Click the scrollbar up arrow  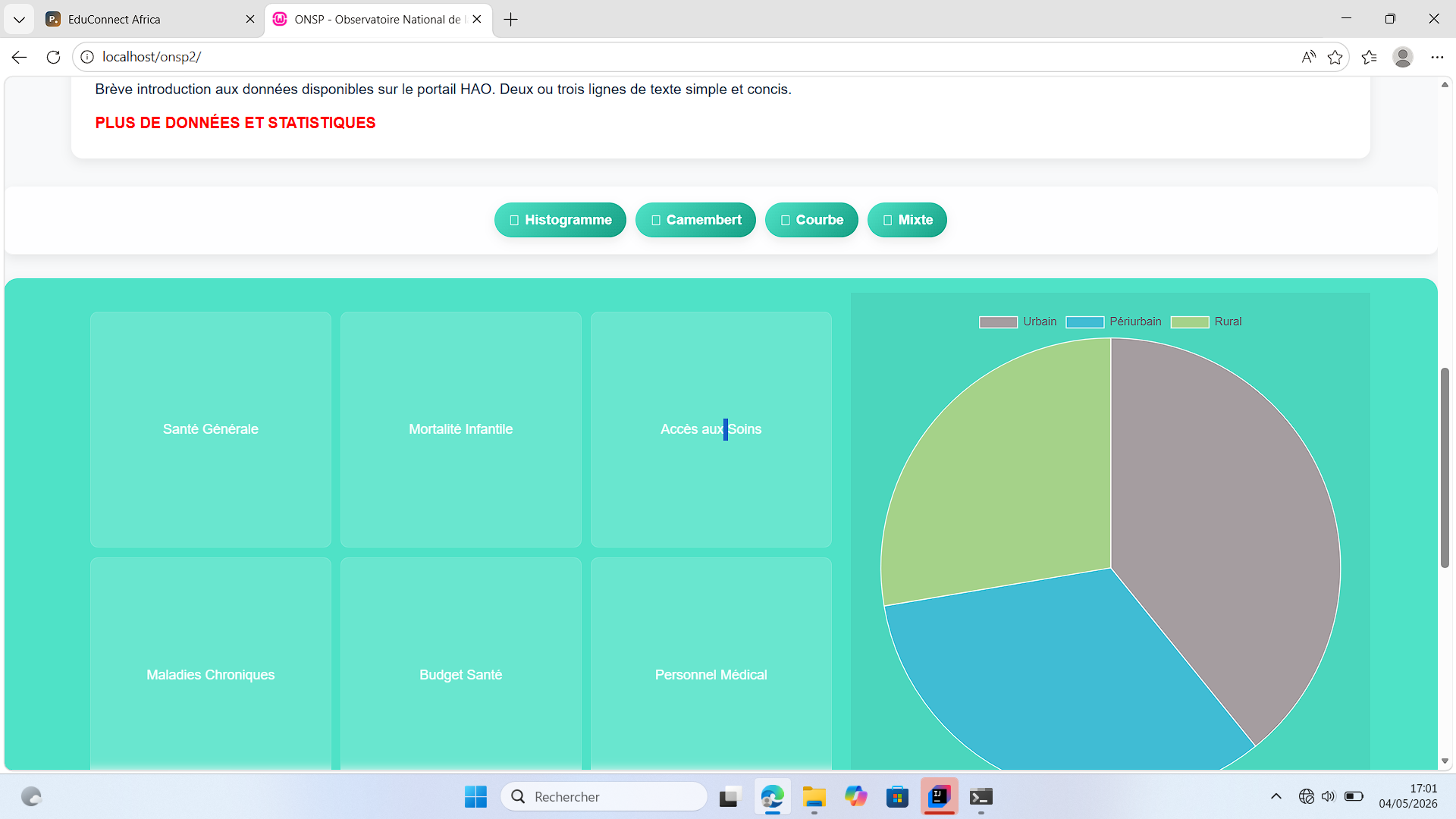coord(1445,84)
